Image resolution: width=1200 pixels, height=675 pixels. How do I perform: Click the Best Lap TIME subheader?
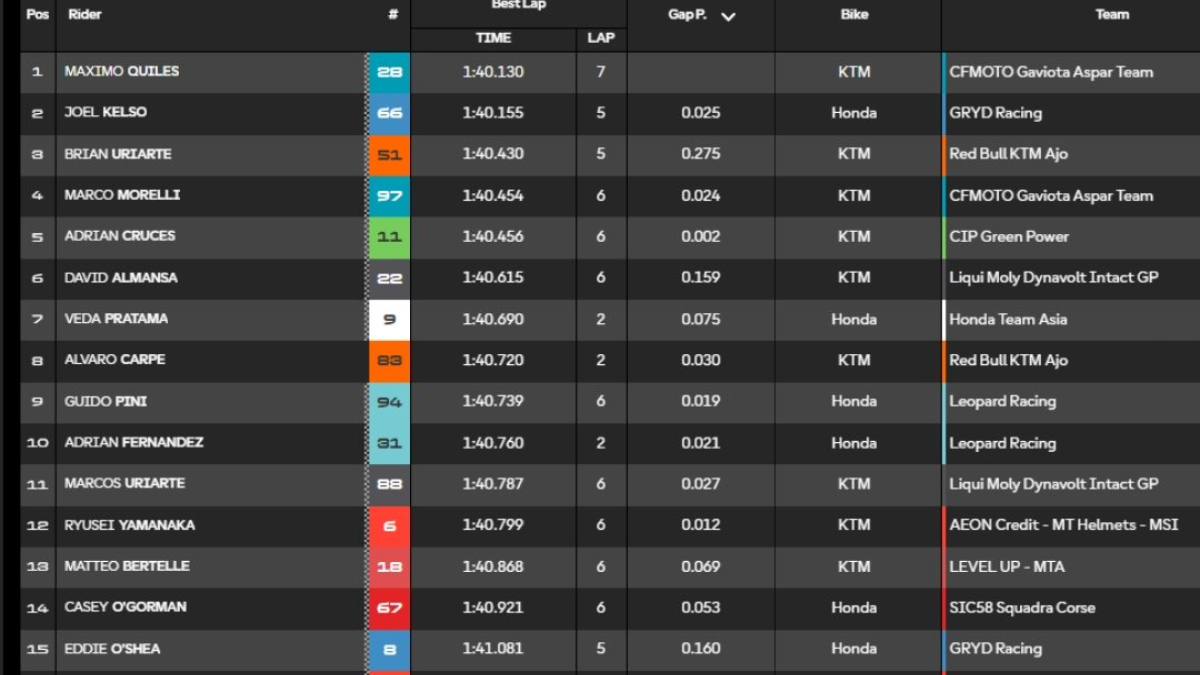click(x=493, y=38)
